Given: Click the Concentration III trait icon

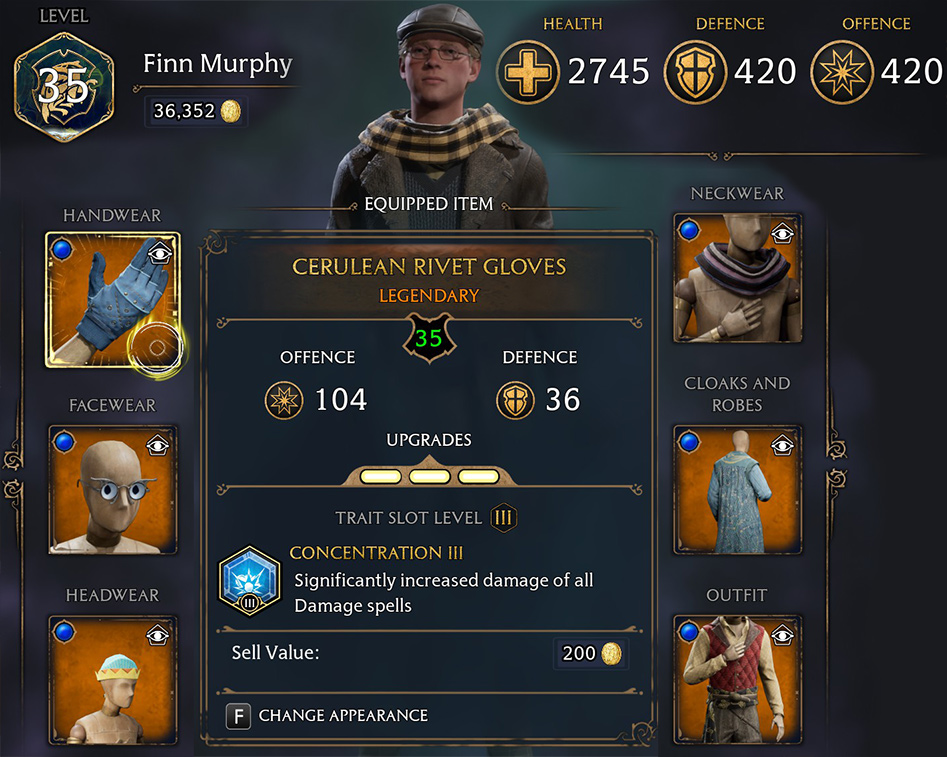Looking at the screenshot, I should coord(249,581).
